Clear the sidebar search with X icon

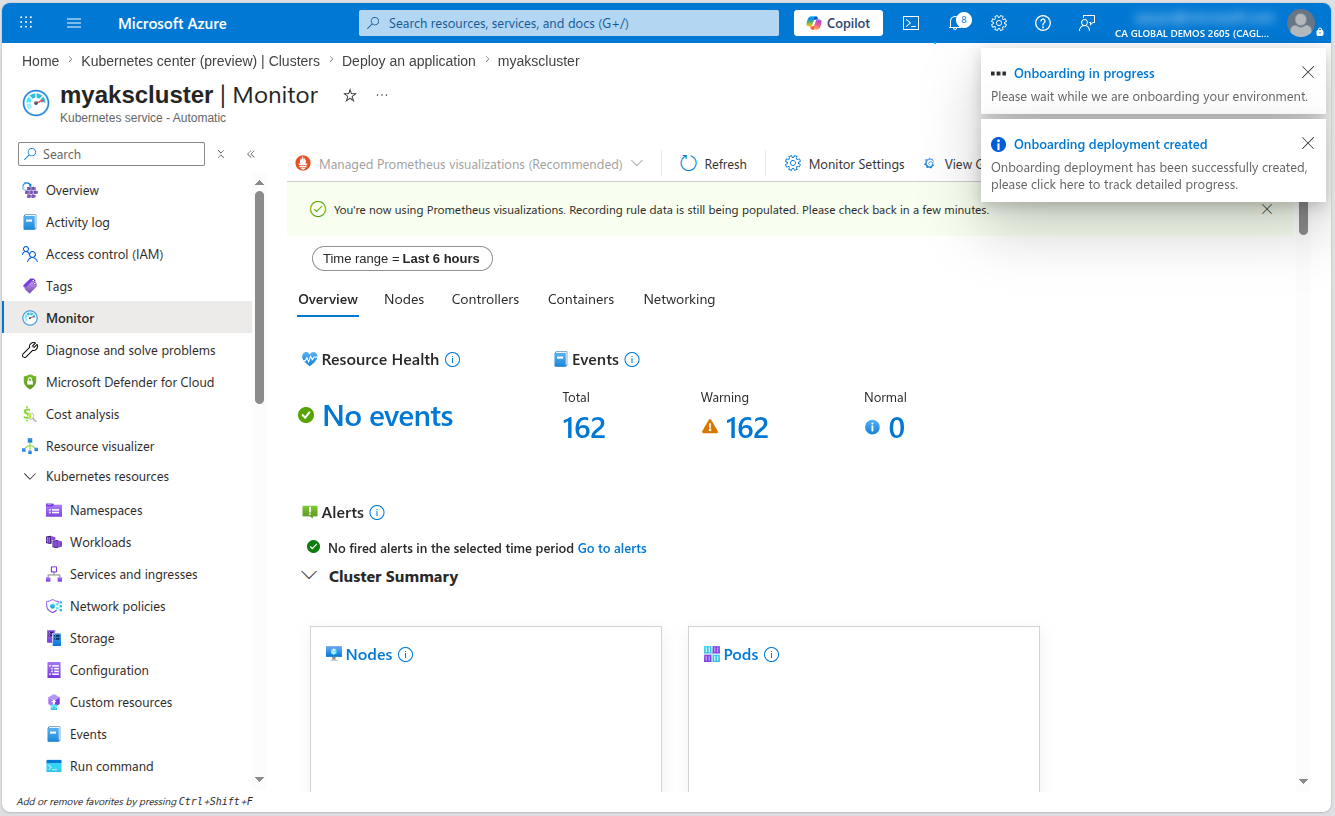[221, 154]
